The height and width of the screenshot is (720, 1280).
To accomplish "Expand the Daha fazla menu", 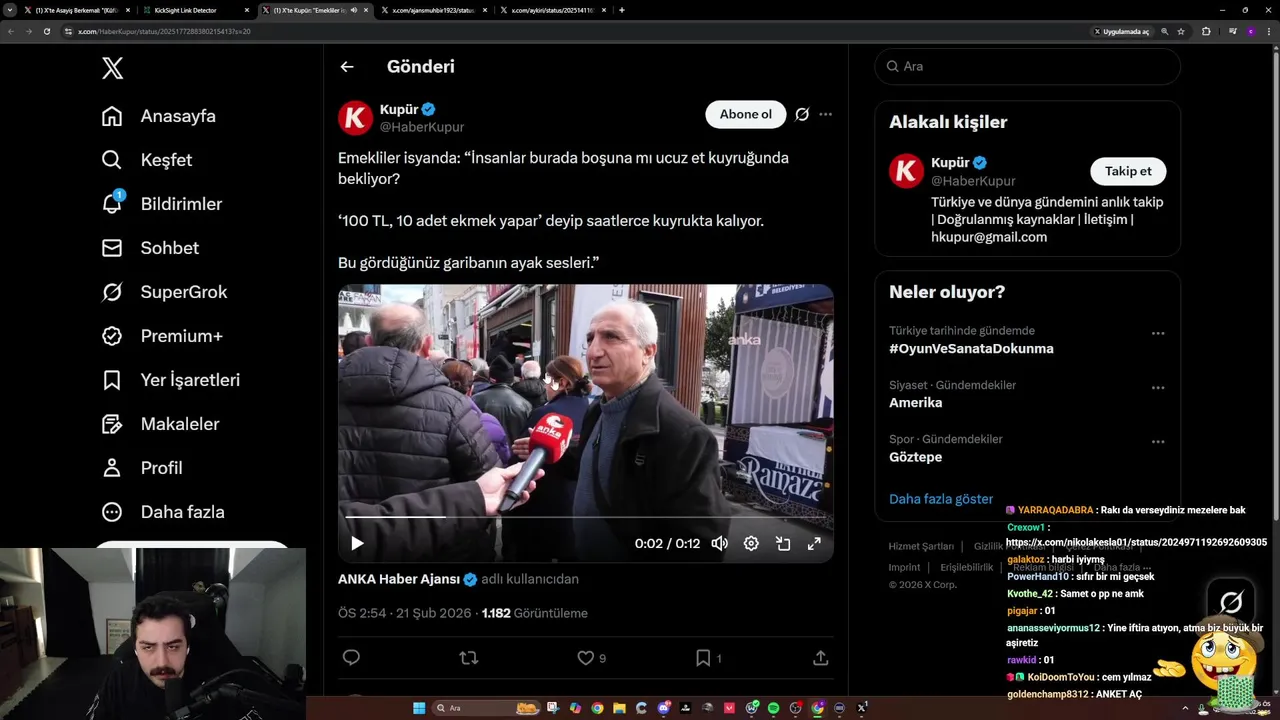I will [163, 512].
